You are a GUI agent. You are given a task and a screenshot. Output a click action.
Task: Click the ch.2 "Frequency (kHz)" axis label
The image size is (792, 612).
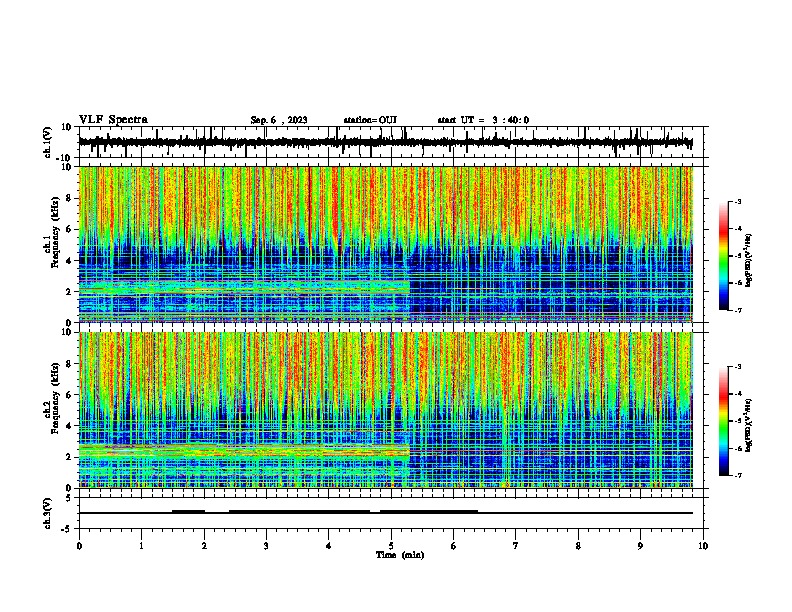coord(55,398)
